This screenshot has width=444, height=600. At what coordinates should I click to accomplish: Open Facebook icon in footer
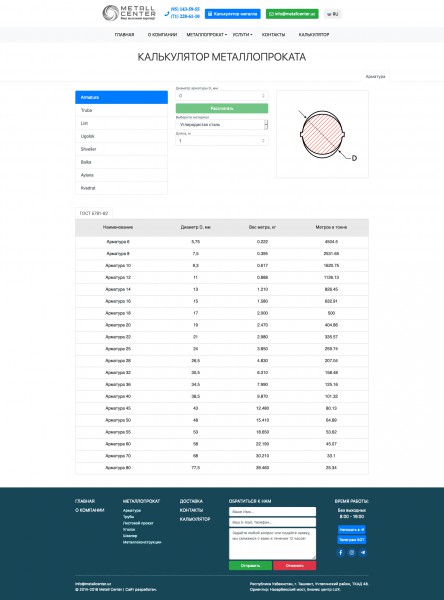[341, 553]
